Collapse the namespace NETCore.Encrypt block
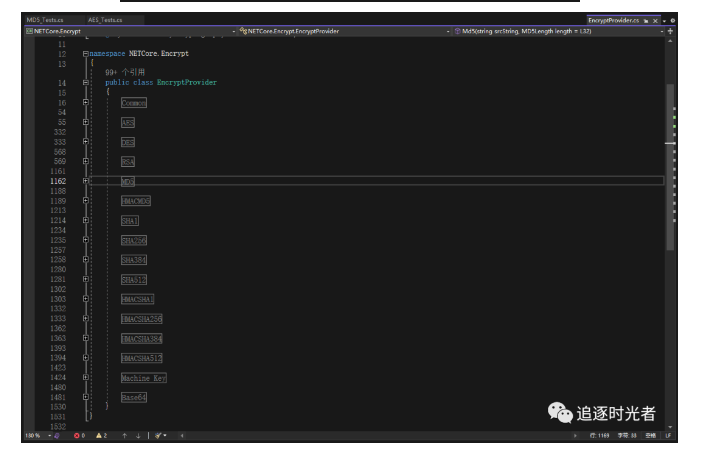This screenshot has height=457, width=706. tap(86, 54)
